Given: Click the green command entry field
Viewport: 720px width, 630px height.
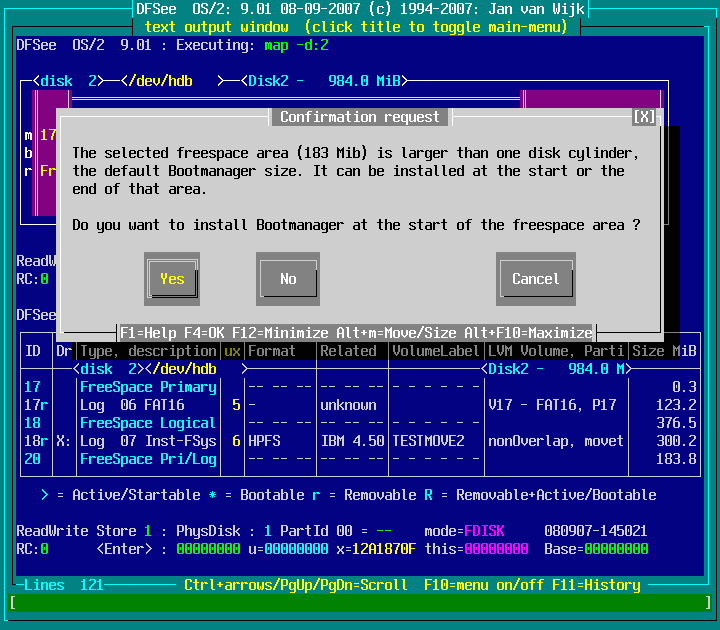Looking at the screenshot, I should point(360,603).
